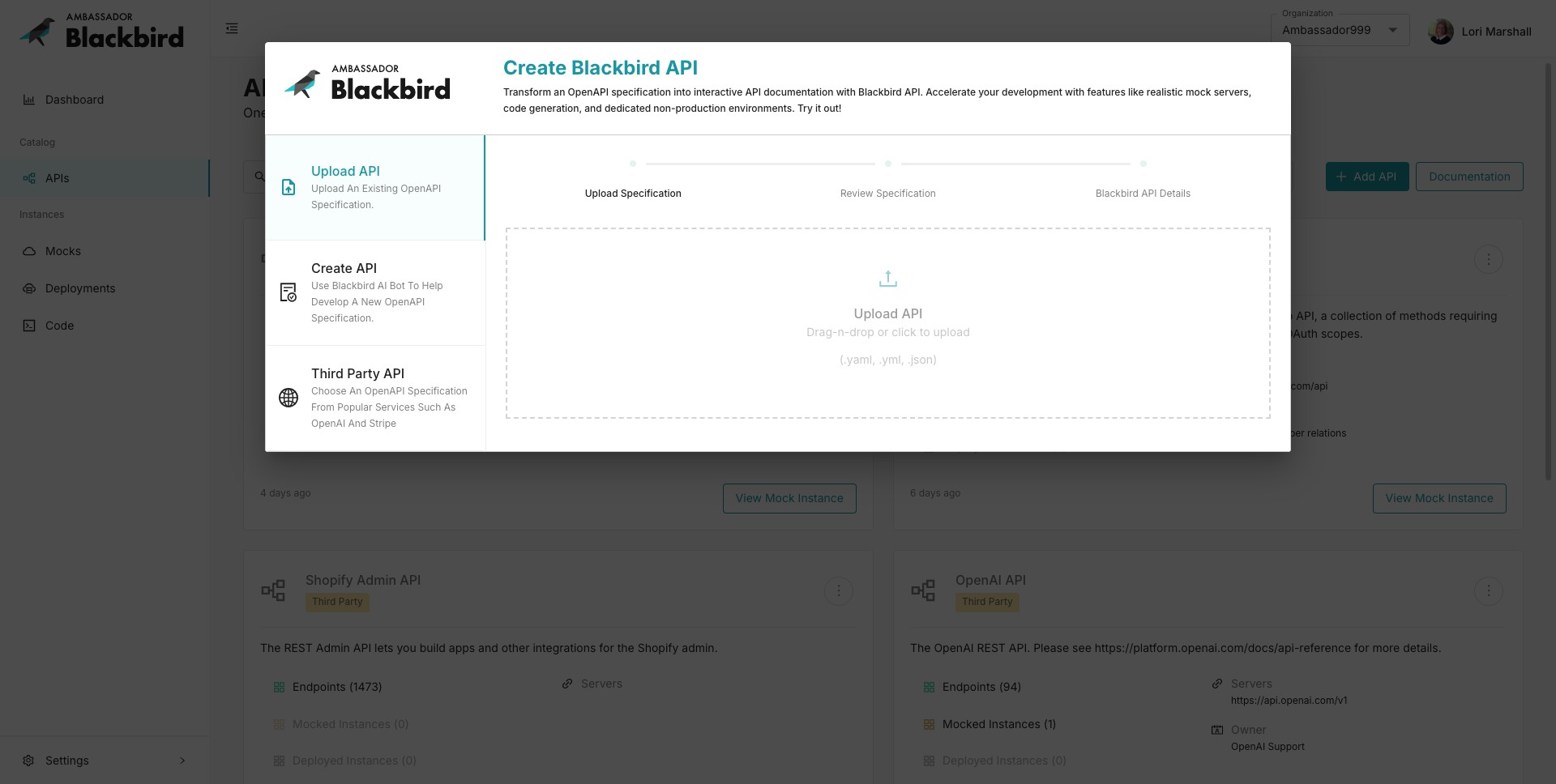Open the top right API card kebab menu
Viewport: 1556px width, 784px height.
(x=1489, y=259)
